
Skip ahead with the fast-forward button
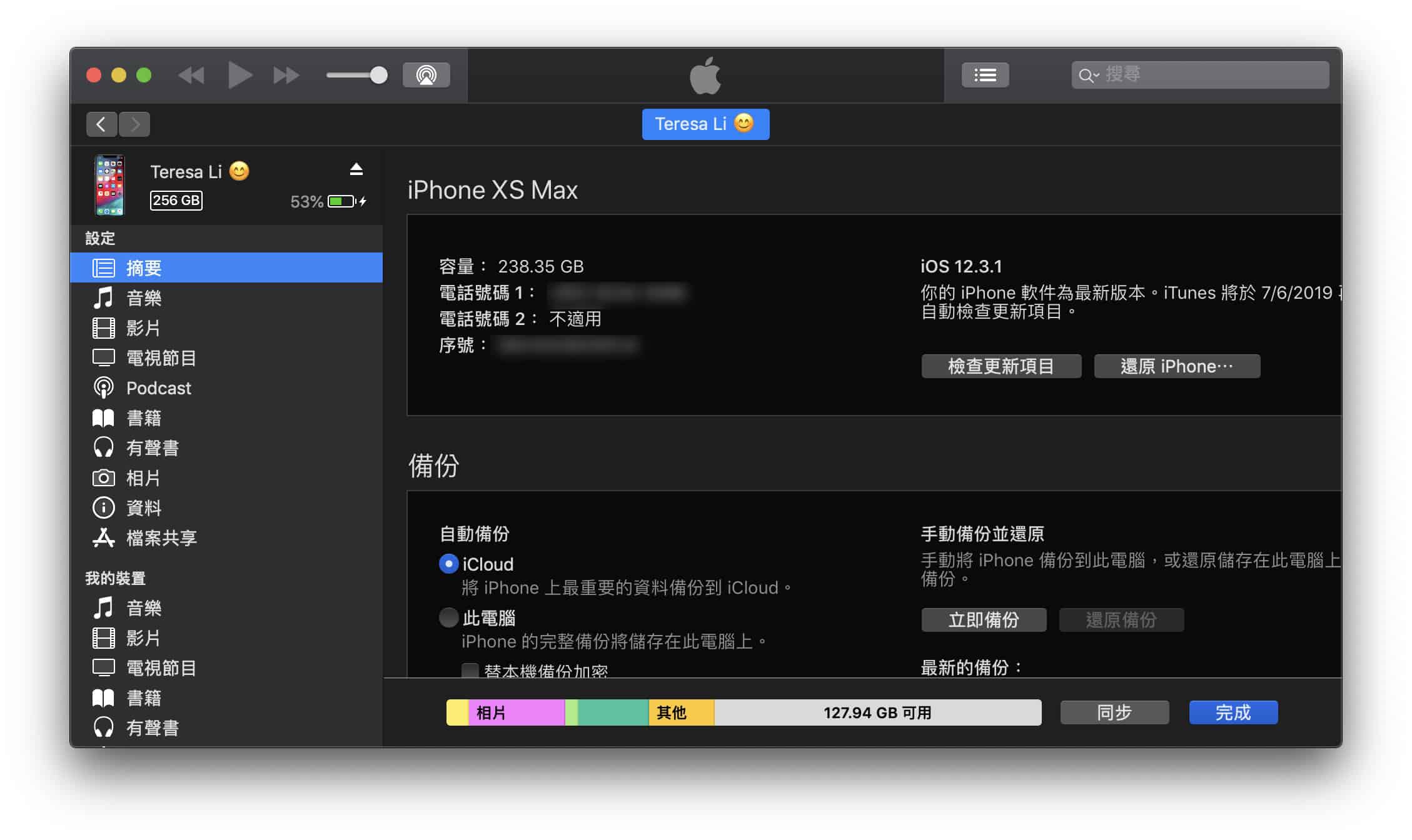click(x=286, y=76)
